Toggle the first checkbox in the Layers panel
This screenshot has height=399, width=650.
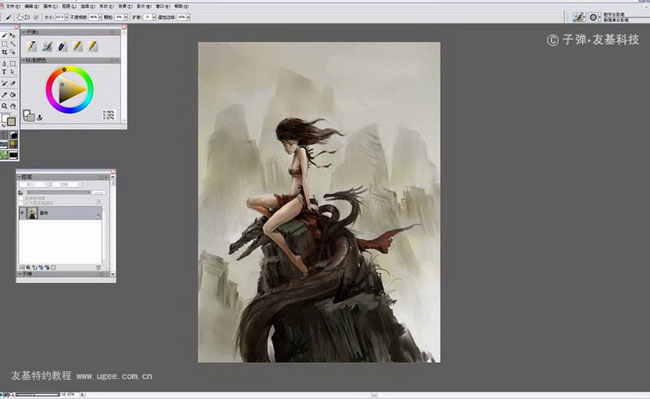pos(21,198)
